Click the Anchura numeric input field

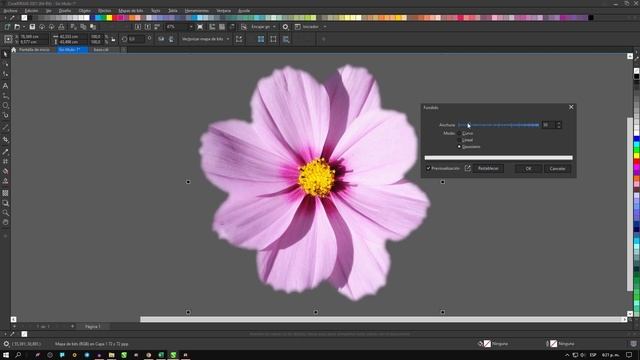point(548,125)
